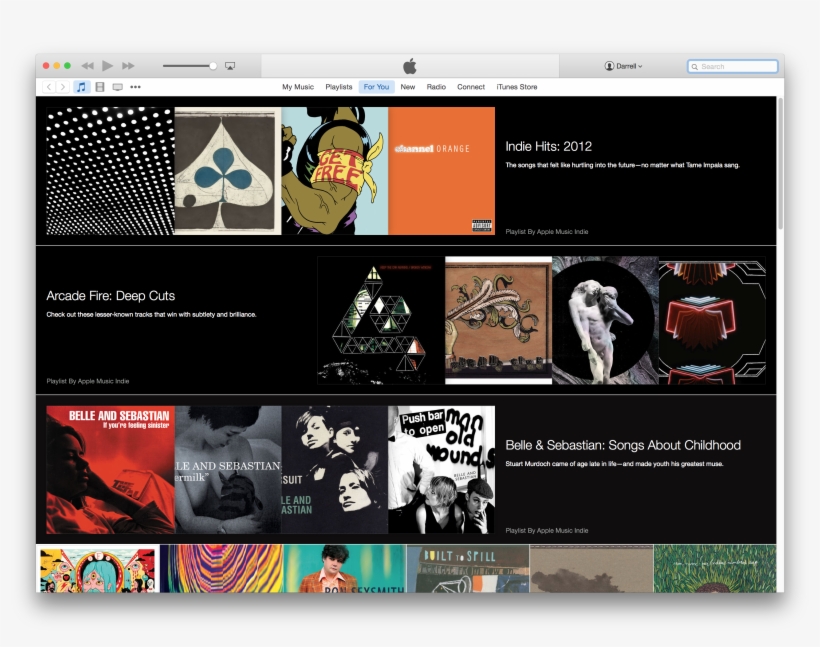Select the If You're Feeling Sinister cover
The width and height of the screenshot is (820, 647).
(110, 470)
